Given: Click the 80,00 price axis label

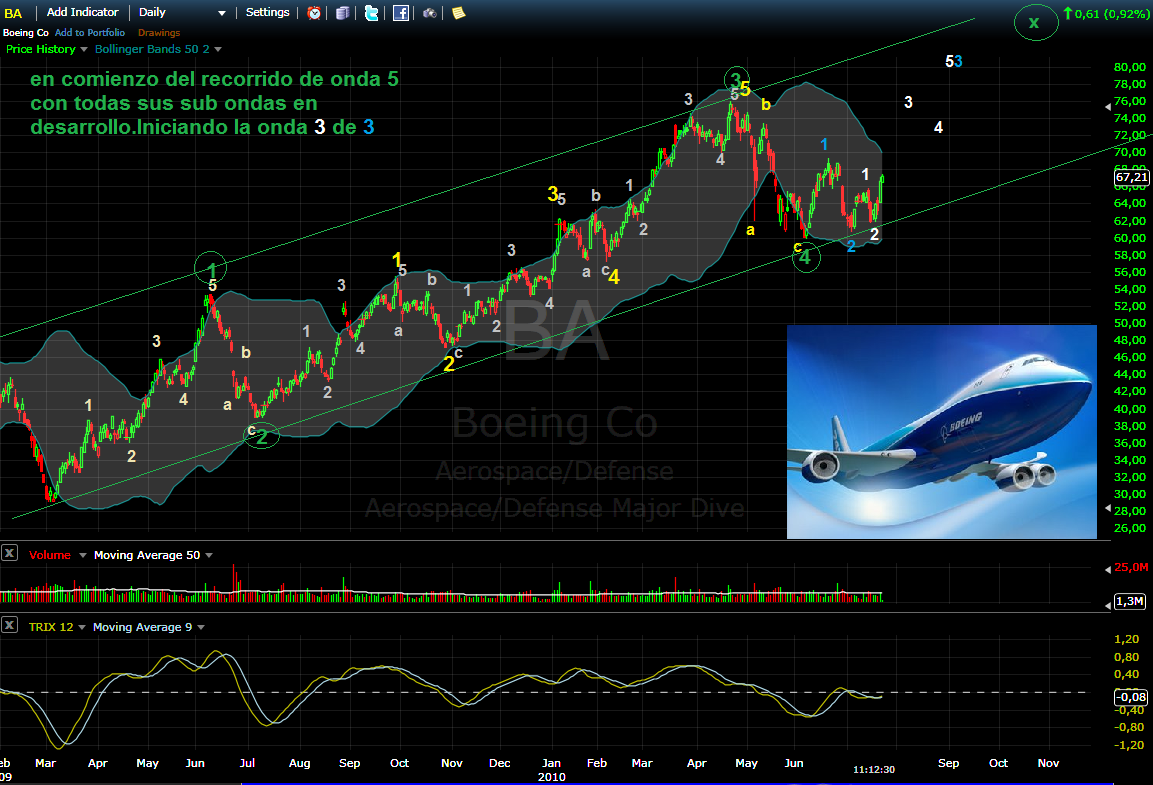Looking at the screenshot, I should click(1129, 67).
